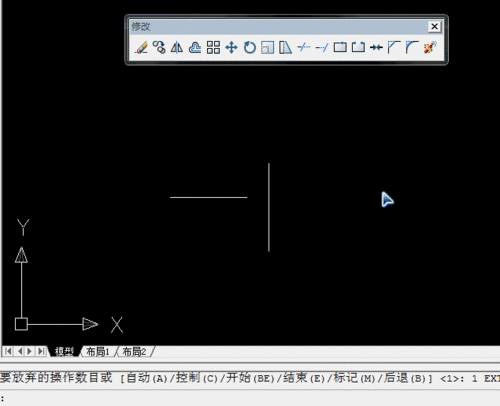Click the 后退(B) option in command history
The height and width of the screenshot is (406, 500).
pos(405,378)
